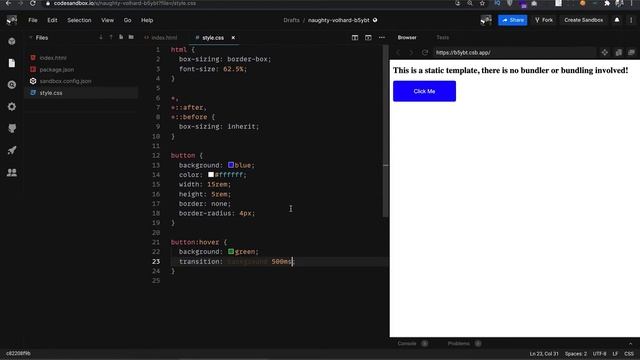Open the Spaces: 2 indentation selector
Screen dimensions: 640x360
click(x=576, y=353)
